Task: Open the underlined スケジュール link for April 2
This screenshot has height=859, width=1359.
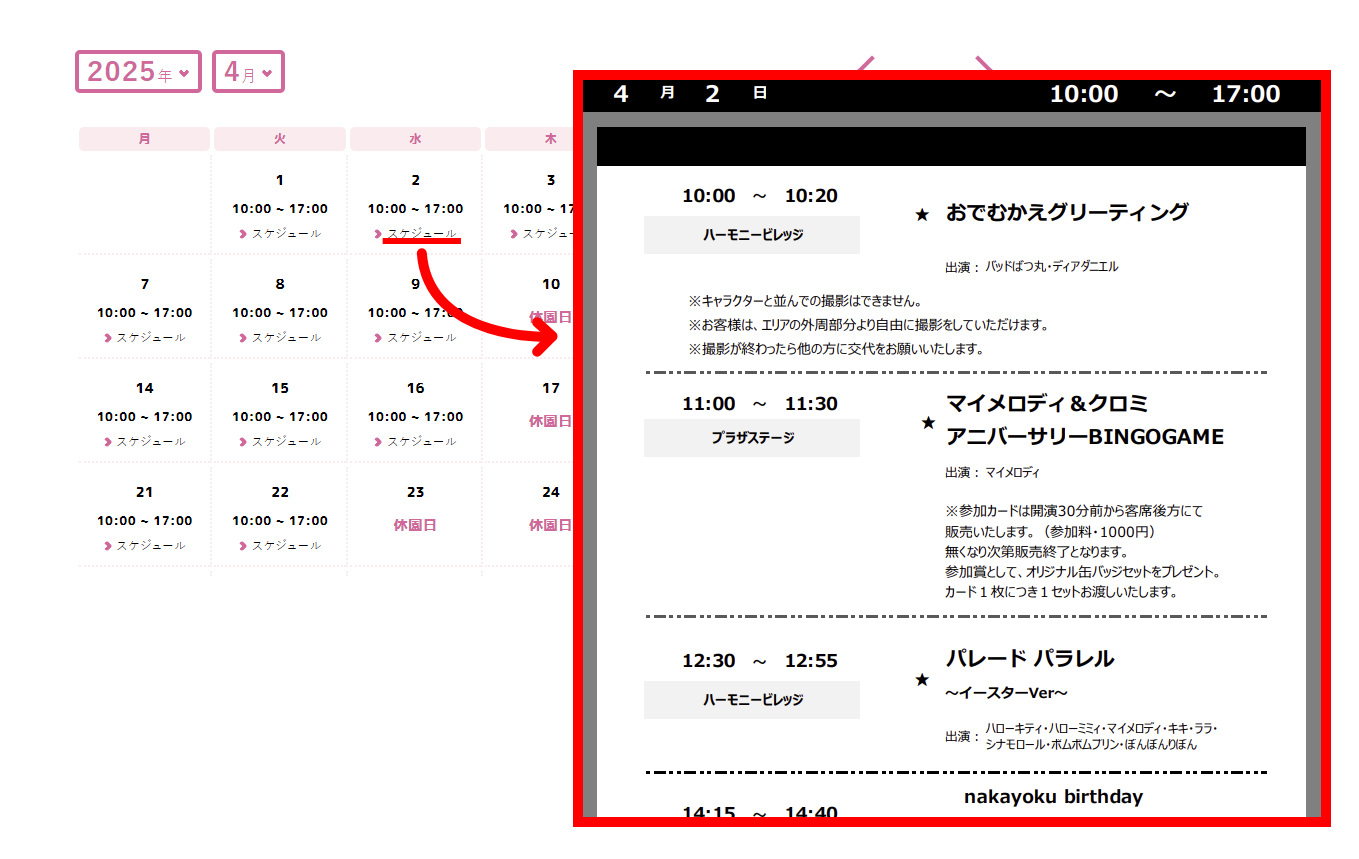Action: tap(415, 233)
